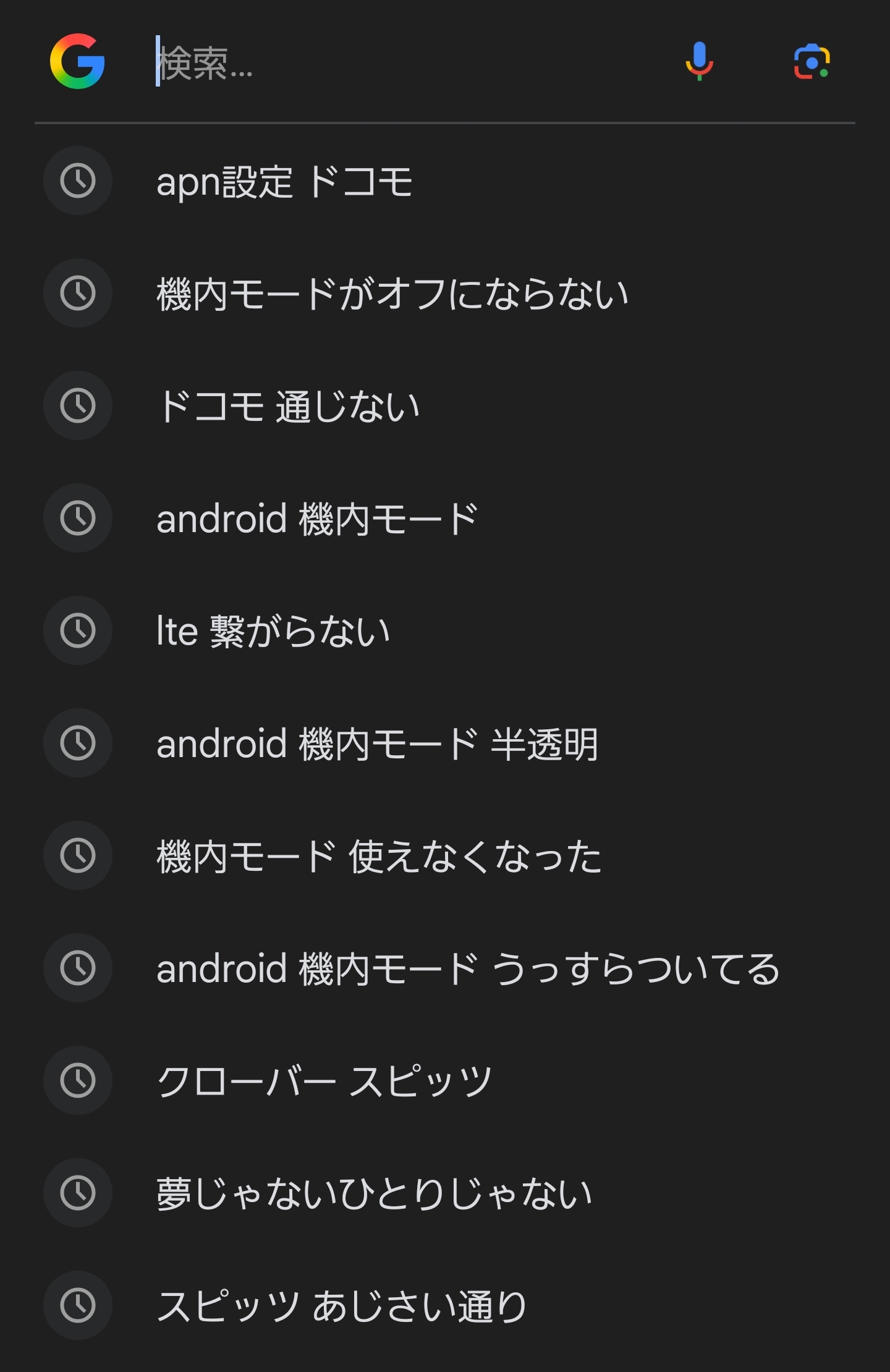
Task: Tap the スピッツ あじさい通り suggestion
Action: pos(341,1306)
